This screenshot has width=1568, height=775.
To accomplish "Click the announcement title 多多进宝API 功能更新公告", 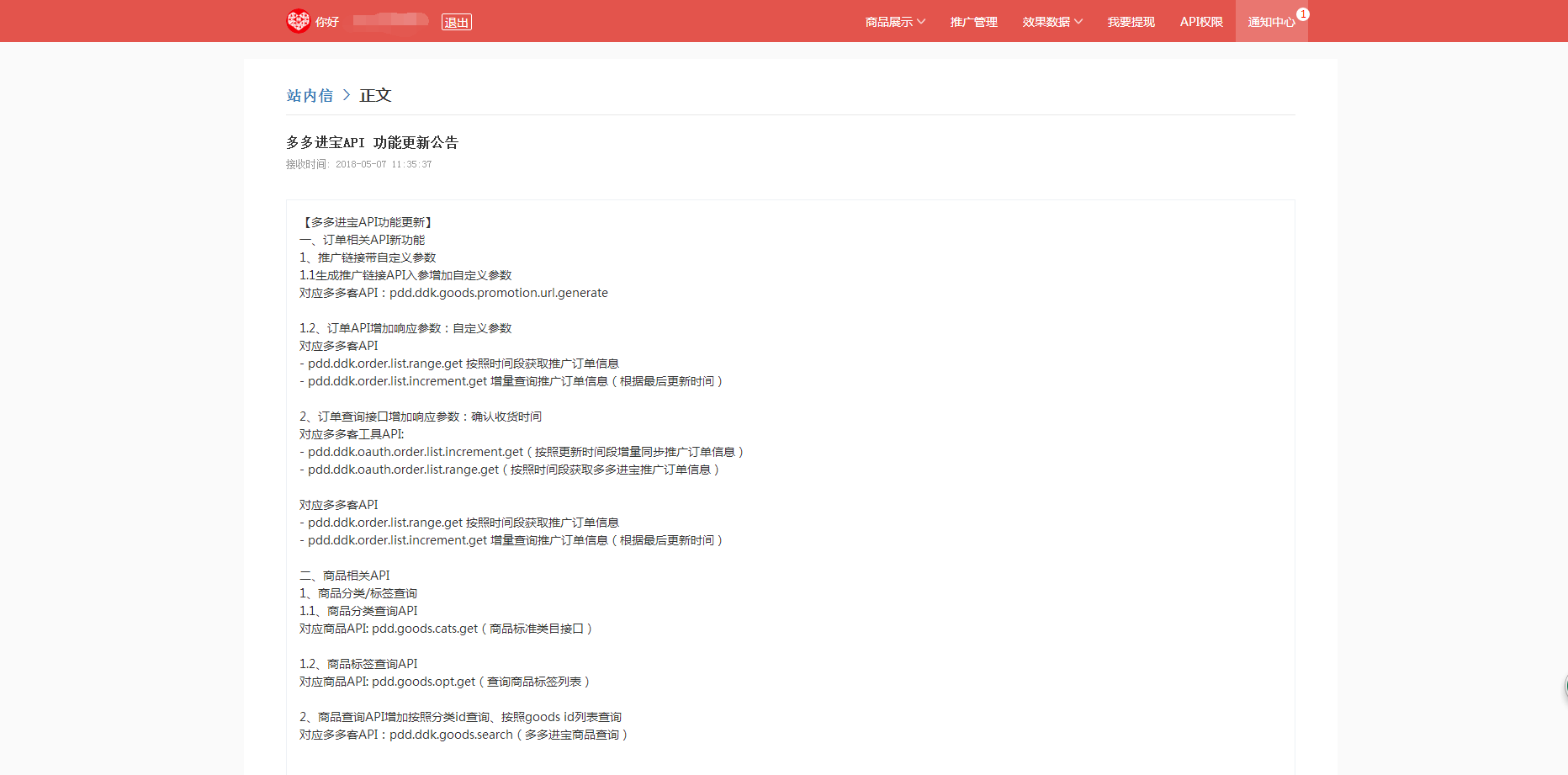I will 372,143.
